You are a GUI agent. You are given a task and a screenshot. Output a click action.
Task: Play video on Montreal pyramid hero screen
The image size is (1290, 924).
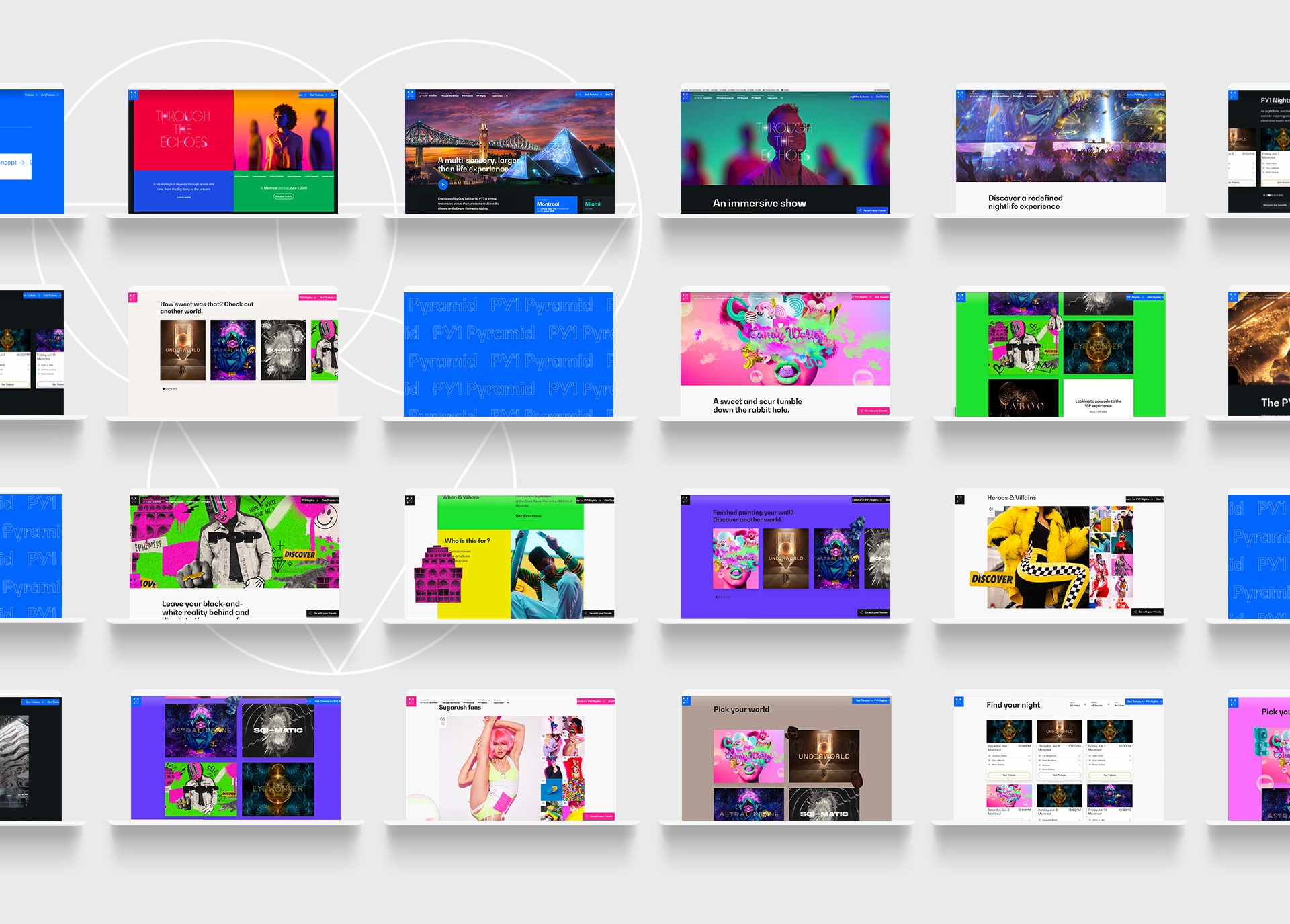click(x=443, y=185)
